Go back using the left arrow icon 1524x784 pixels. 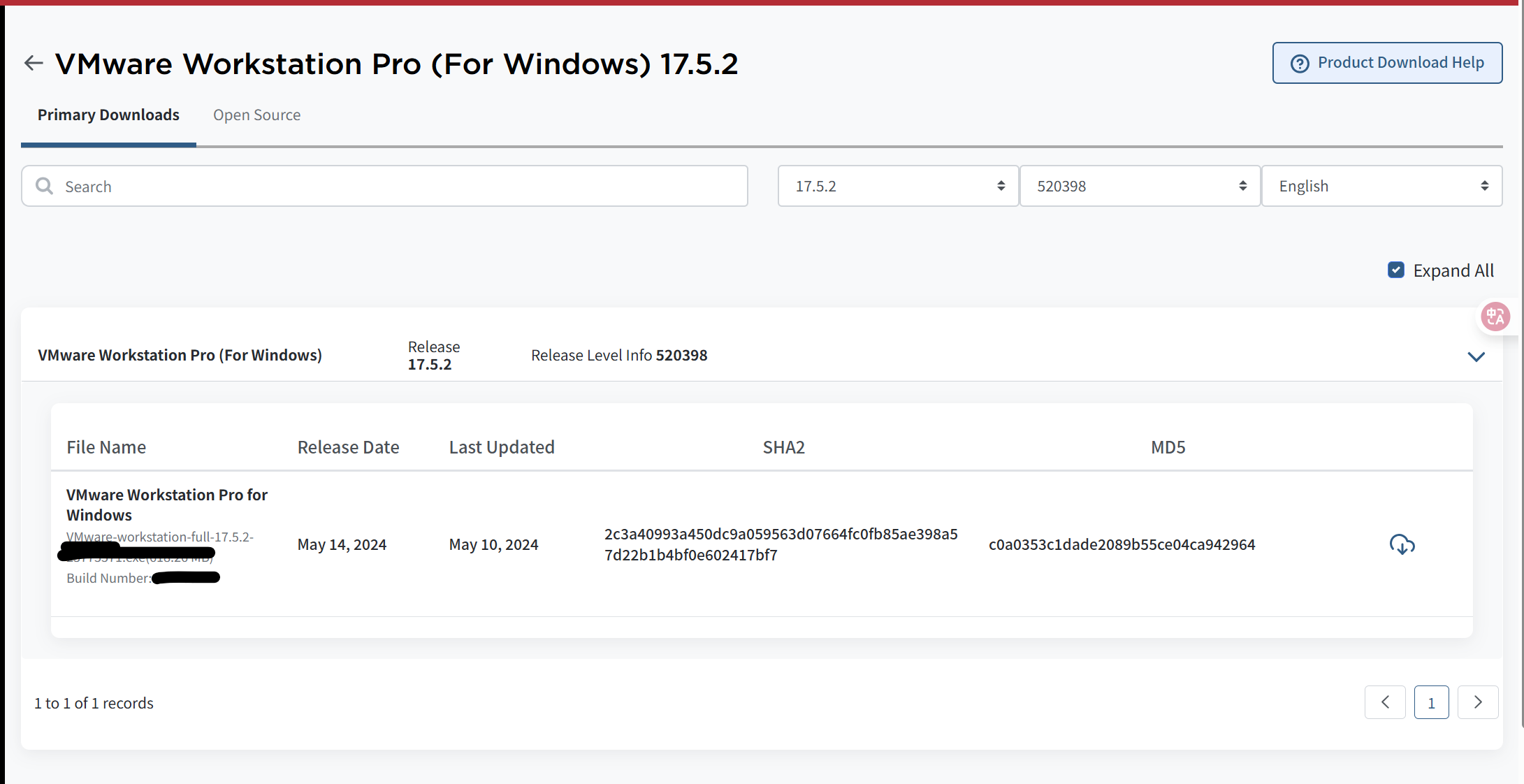click(x=34, y=64)
